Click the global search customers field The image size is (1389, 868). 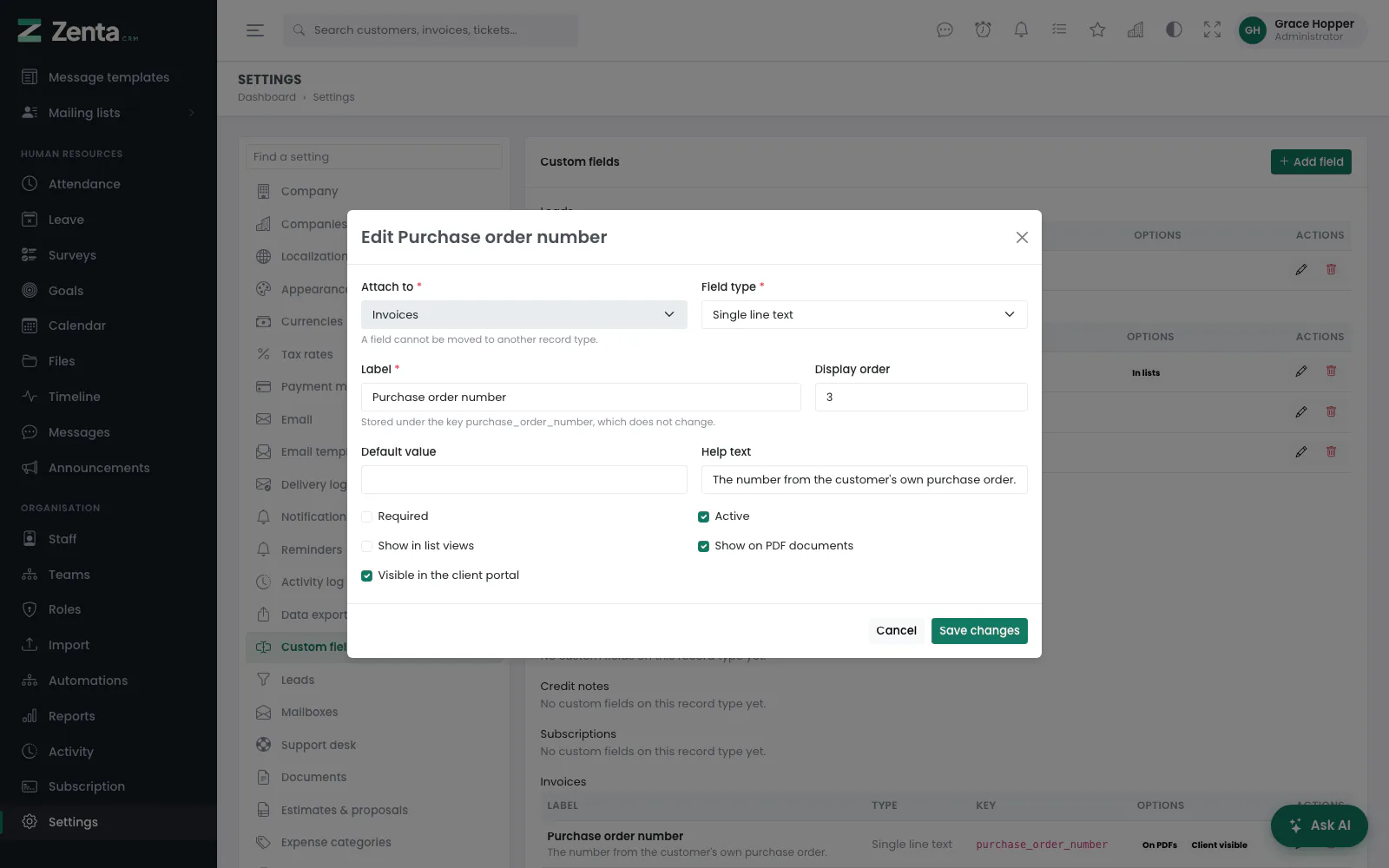tap(430, 30)
